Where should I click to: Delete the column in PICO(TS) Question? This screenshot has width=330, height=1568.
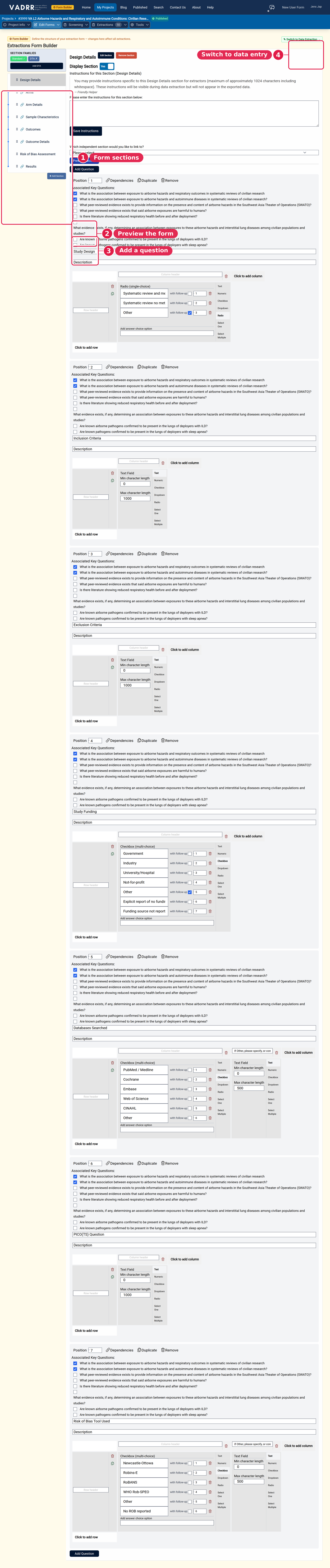tap(162, 1259)
